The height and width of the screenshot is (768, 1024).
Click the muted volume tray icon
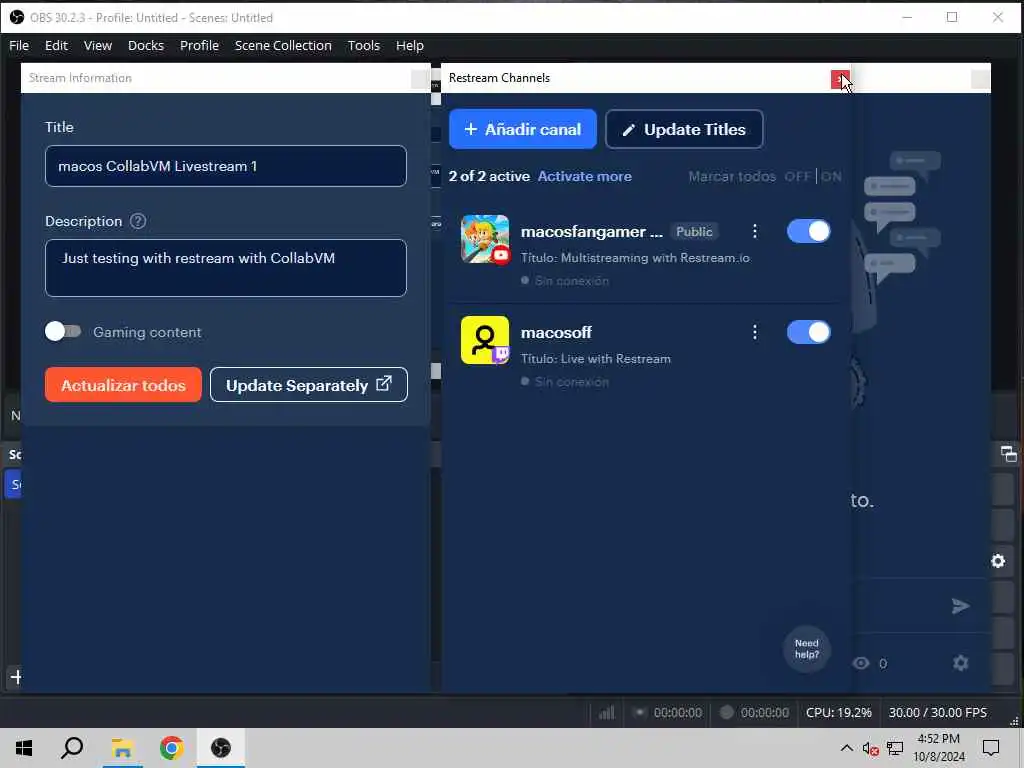(870, 748)
